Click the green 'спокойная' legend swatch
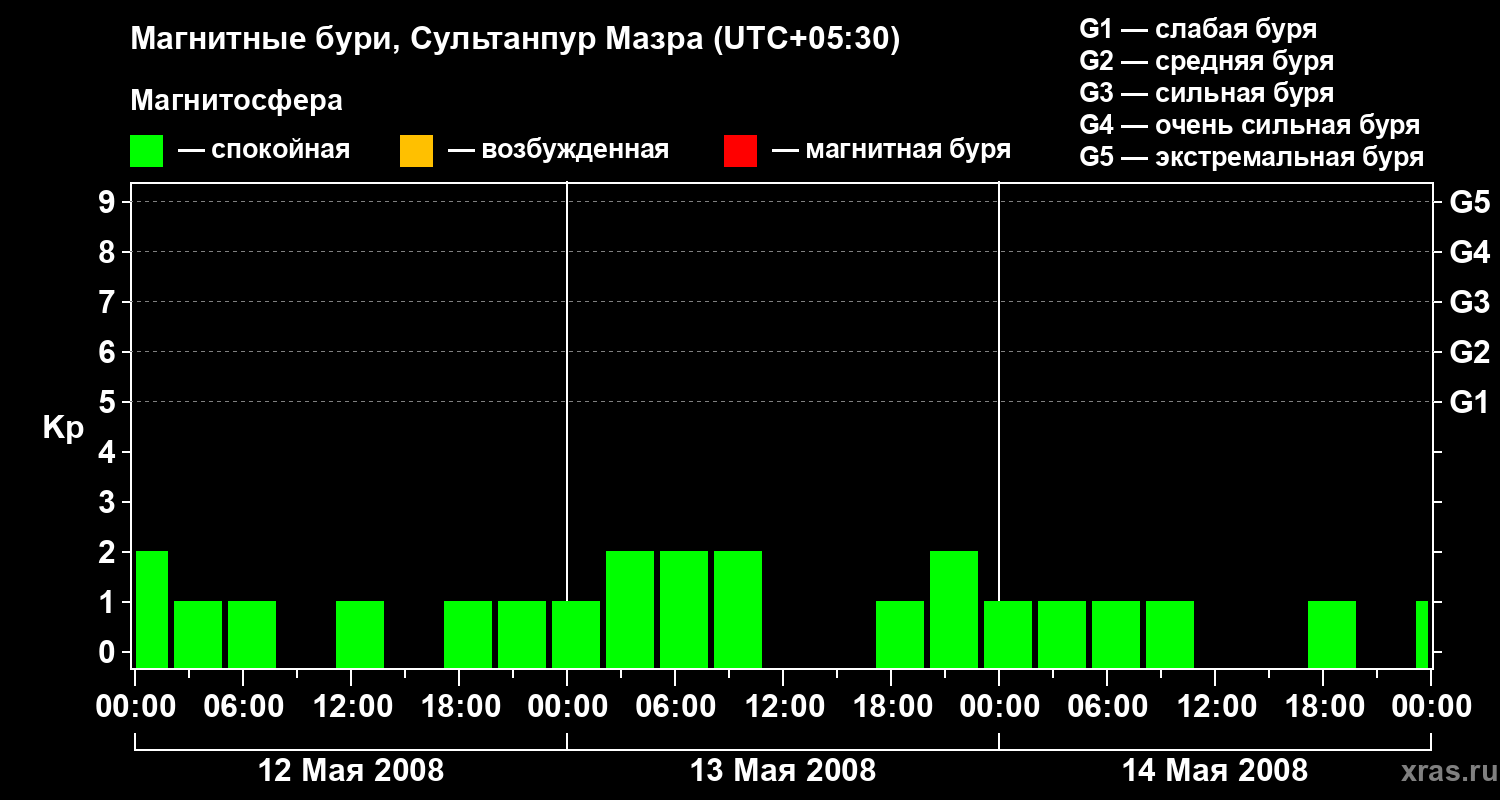 (x=147, y=151)
